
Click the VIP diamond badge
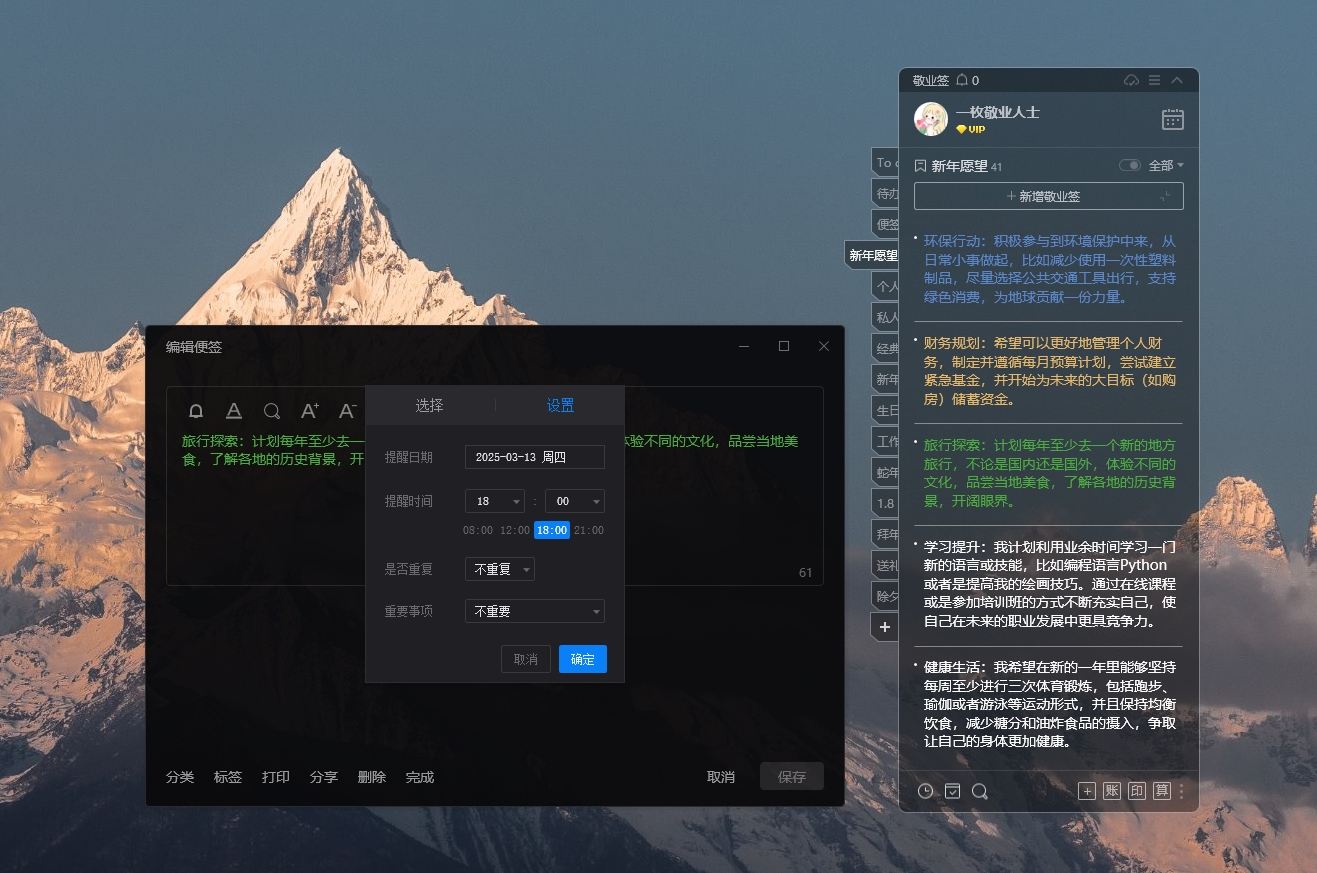pos(970,129)
